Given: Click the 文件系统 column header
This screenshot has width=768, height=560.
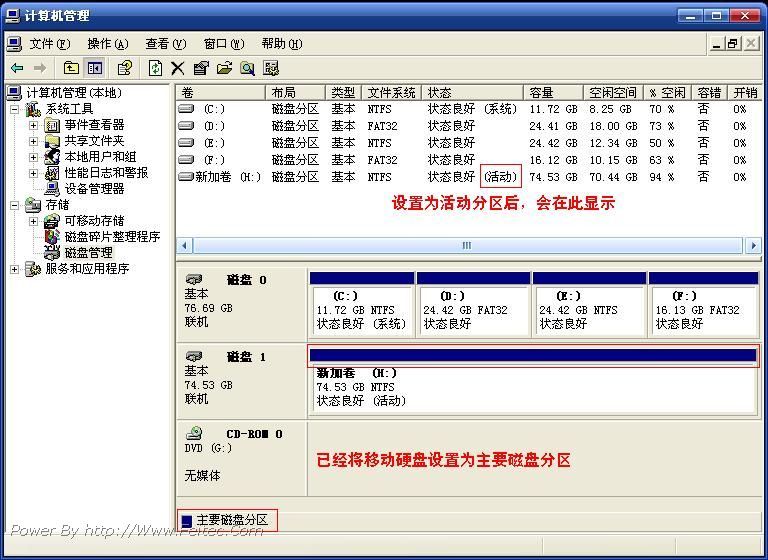Looking at the screenshot, I should pyautogui.click(x=391, y=92).
